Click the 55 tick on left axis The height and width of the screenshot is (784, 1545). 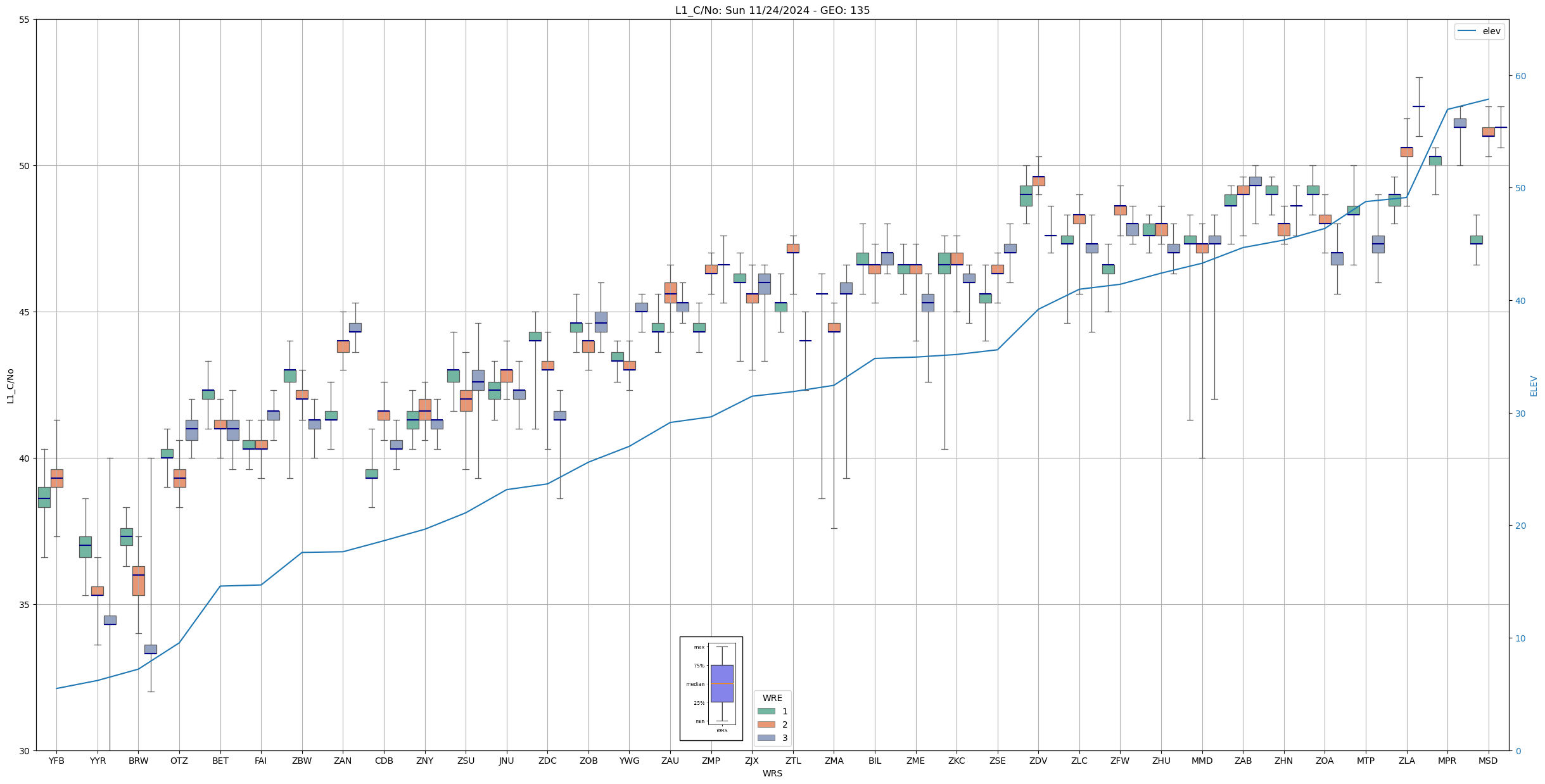pos(24,20)
